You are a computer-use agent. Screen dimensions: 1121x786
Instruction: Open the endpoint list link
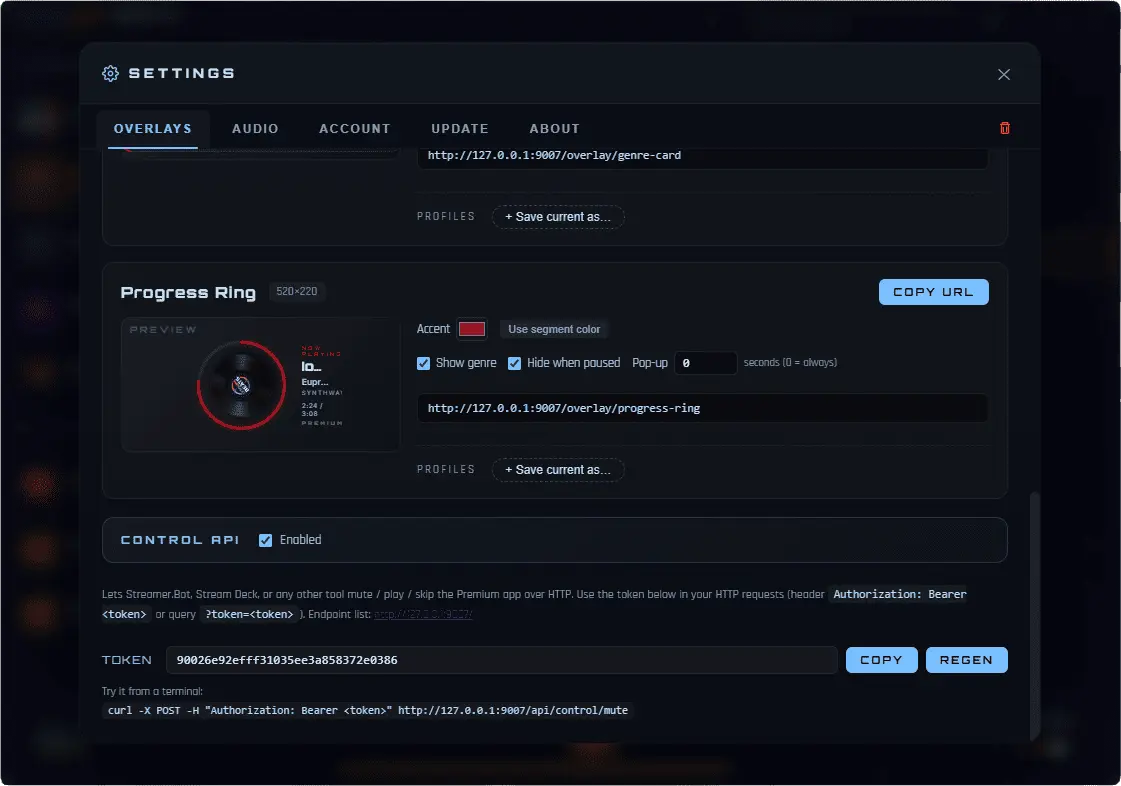(x=423, y=614)
